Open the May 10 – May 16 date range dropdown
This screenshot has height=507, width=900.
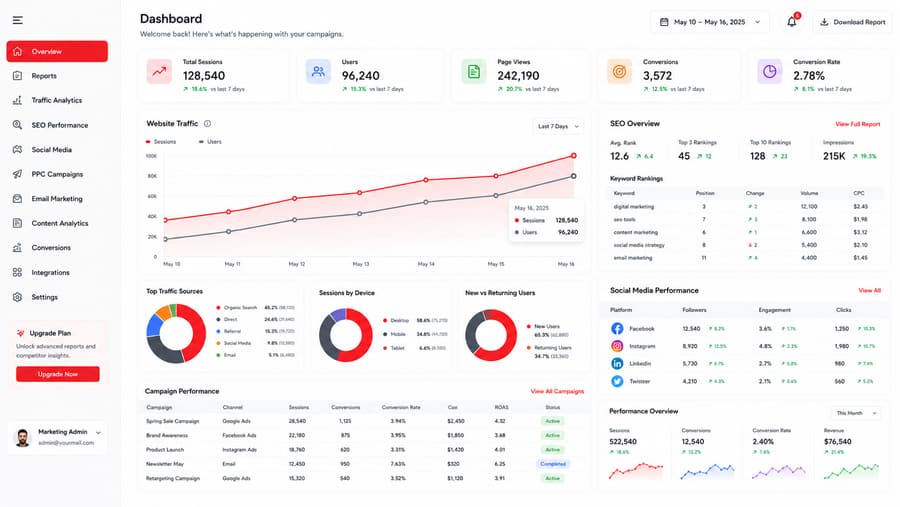click(x=710, y=22)
